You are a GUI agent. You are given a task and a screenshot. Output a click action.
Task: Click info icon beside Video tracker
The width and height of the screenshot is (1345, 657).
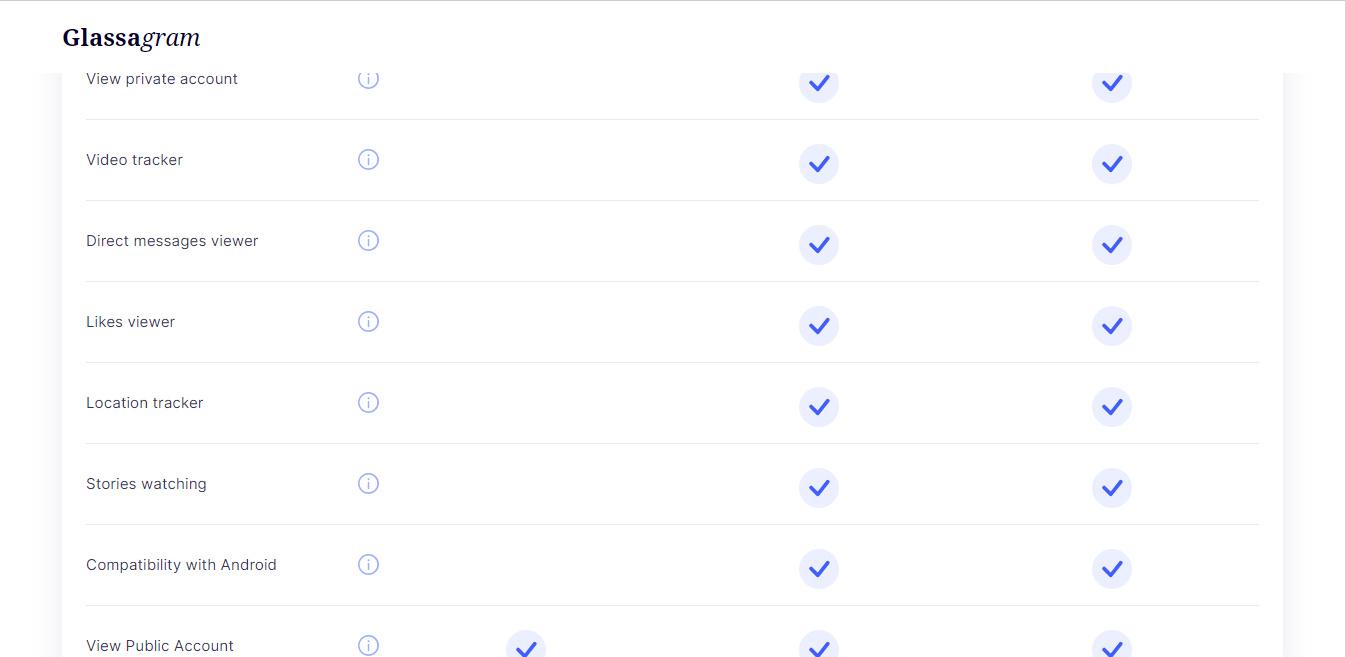pyautogui.click(x=368, y=160)
